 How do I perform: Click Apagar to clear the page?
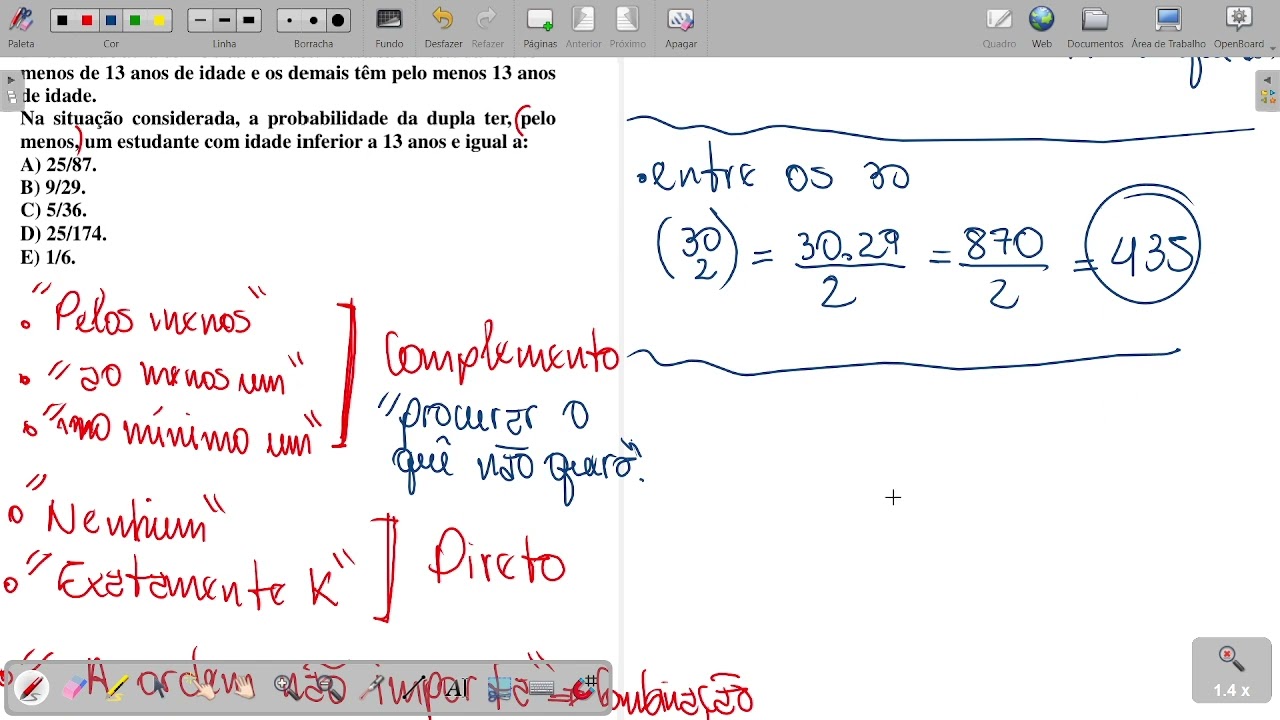pyautogui.click(x=681, y=27)
